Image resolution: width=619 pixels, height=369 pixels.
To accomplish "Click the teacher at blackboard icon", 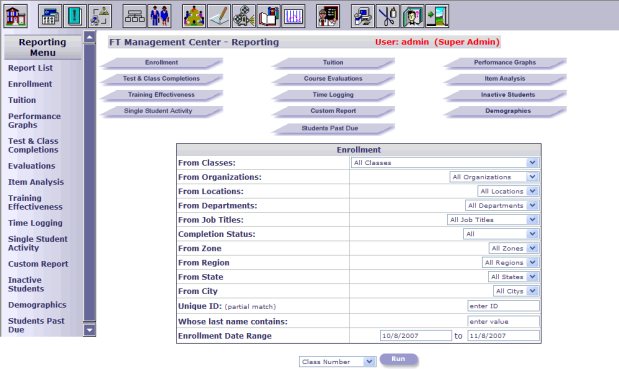I will tap(328, 16).
